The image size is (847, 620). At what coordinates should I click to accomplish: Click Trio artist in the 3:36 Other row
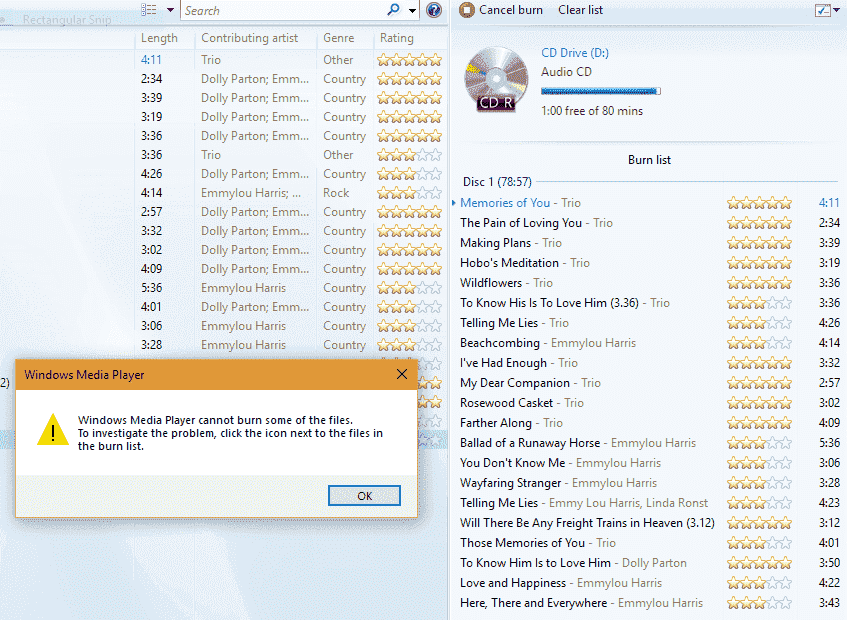coord(211,155)
